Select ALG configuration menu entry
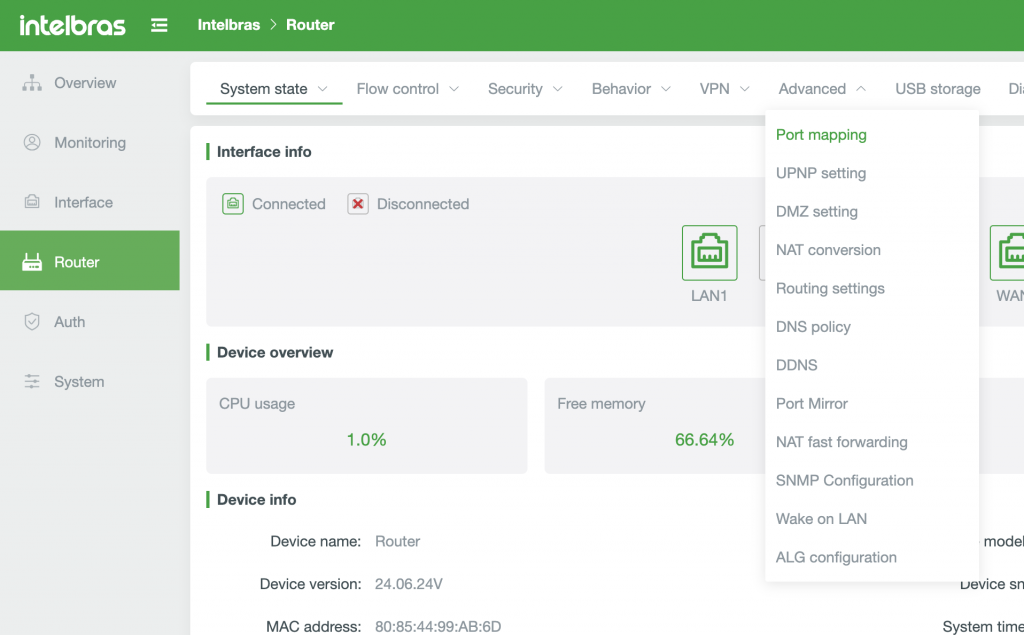The image size is (1024, 635). pyautogui.click(x=836, y=557)
